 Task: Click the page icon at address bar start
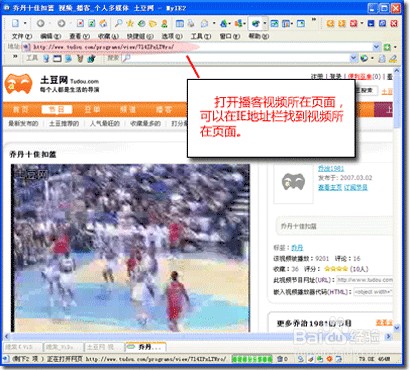click(x=26, y=47)
